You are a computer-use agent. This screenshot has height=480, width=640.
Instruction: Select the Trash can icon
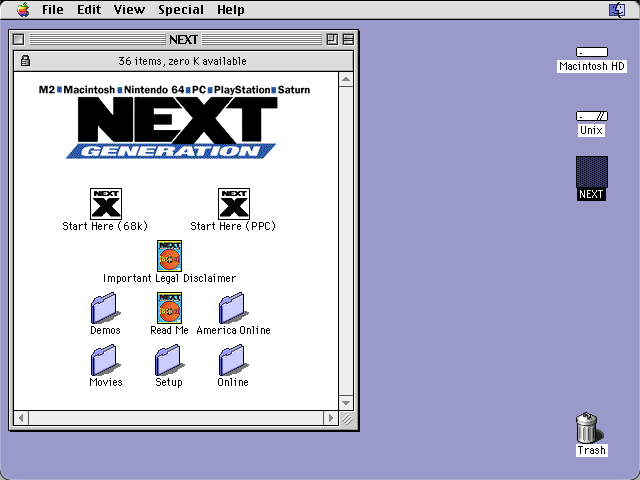click(588, 427)
